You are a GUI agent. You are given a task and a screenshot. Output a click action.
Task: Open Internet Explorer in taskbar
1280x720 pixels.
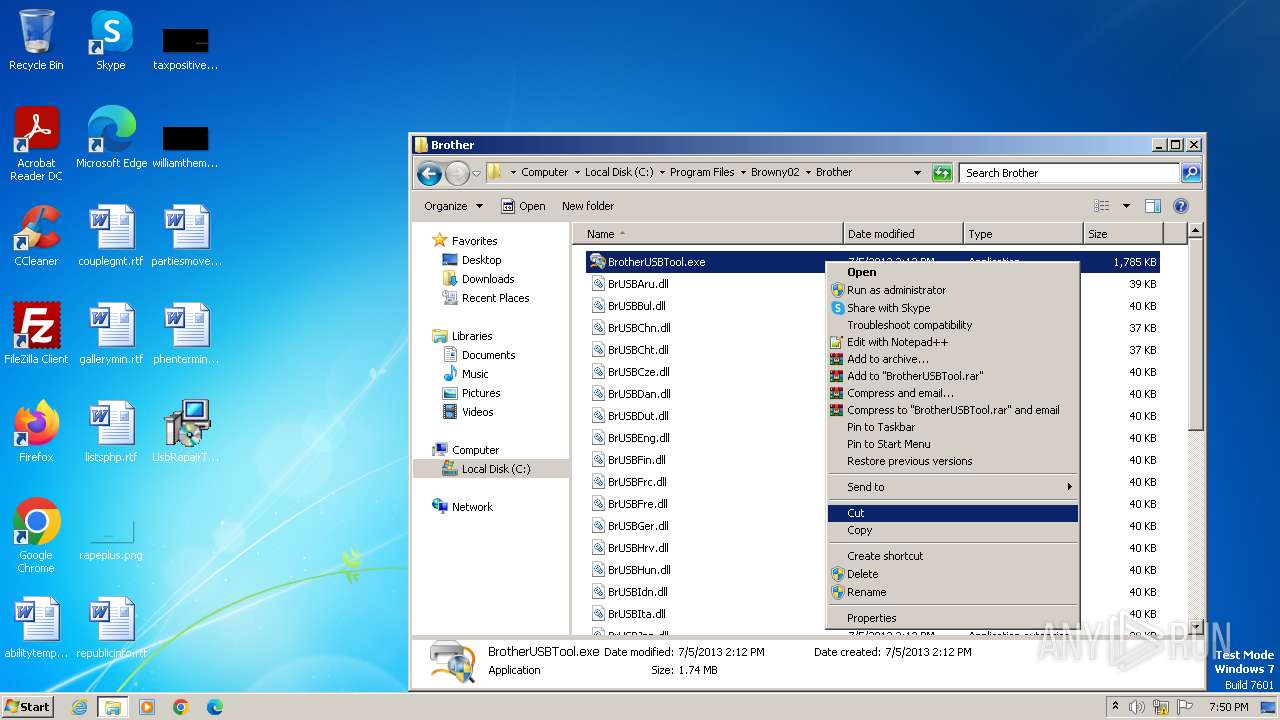coord(80,707)
